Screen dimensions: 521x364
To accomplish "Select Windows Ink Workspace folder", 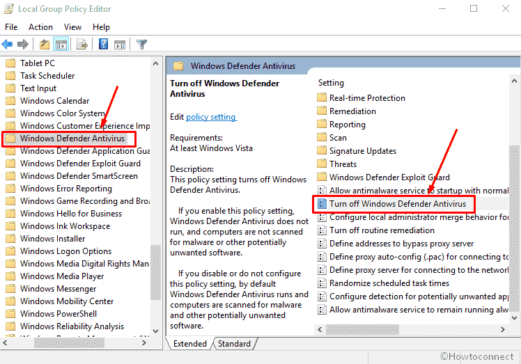I will 58,226.
